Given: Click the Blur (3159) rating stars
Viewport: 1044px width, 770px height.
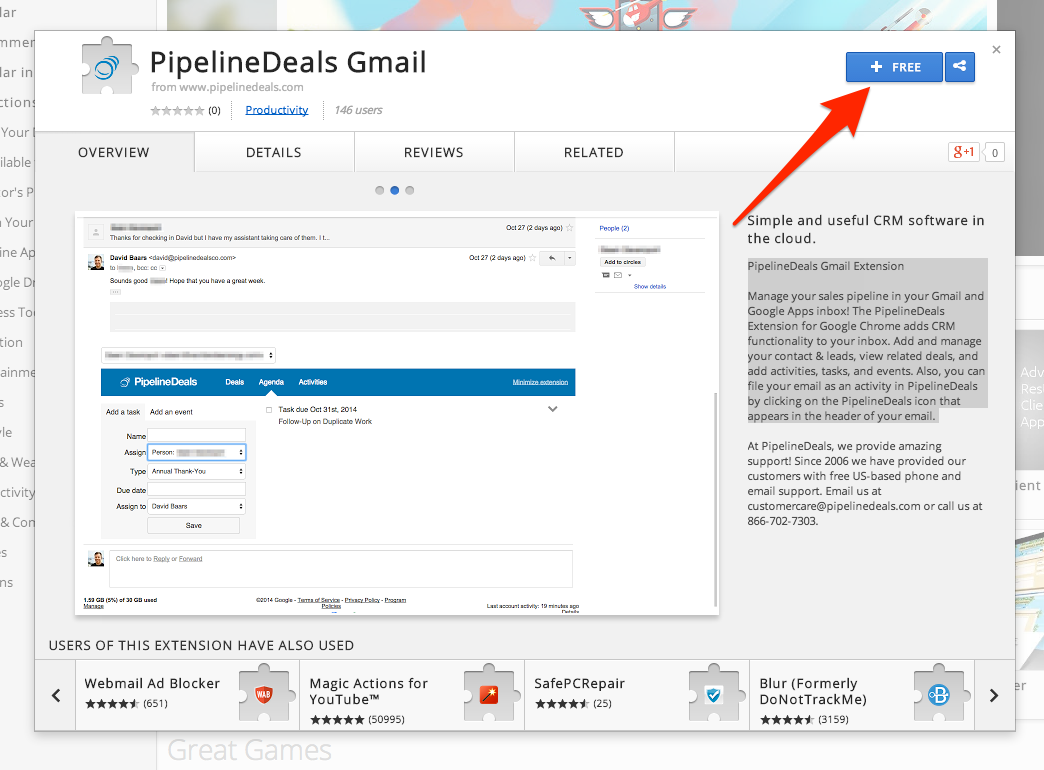Looking at the screenshot, I should tap(787, 719).
